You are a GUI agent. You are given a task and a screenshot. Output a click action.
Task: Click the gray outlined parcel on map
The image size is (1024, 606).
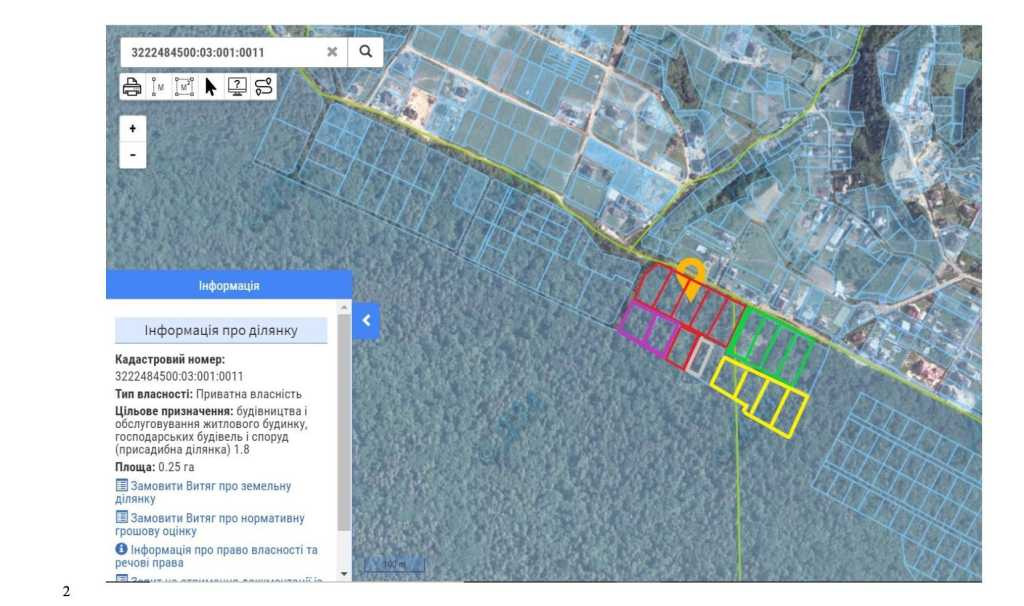[x=701, y=357]
